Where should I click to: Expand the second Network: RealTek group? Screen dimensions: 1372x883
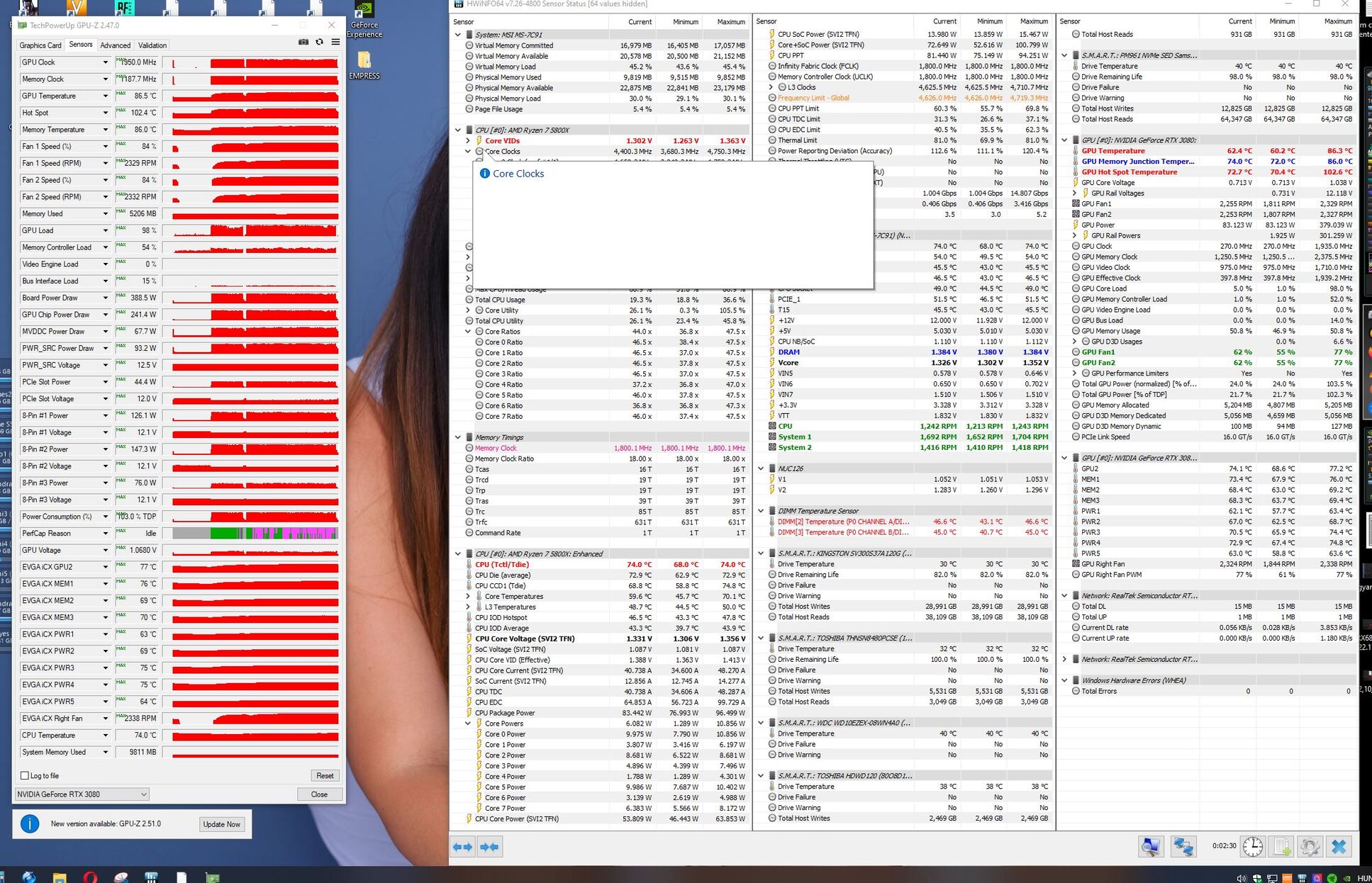click(x=1065, y=659)
